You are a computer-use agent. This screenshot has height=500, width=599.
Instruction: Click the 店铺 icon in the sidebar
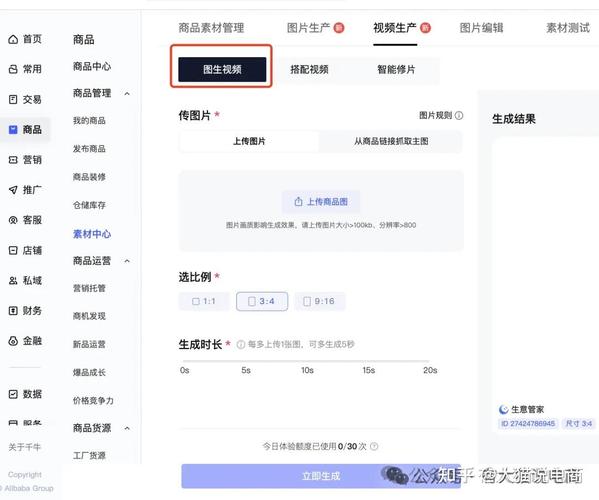(x=13, y=250)
